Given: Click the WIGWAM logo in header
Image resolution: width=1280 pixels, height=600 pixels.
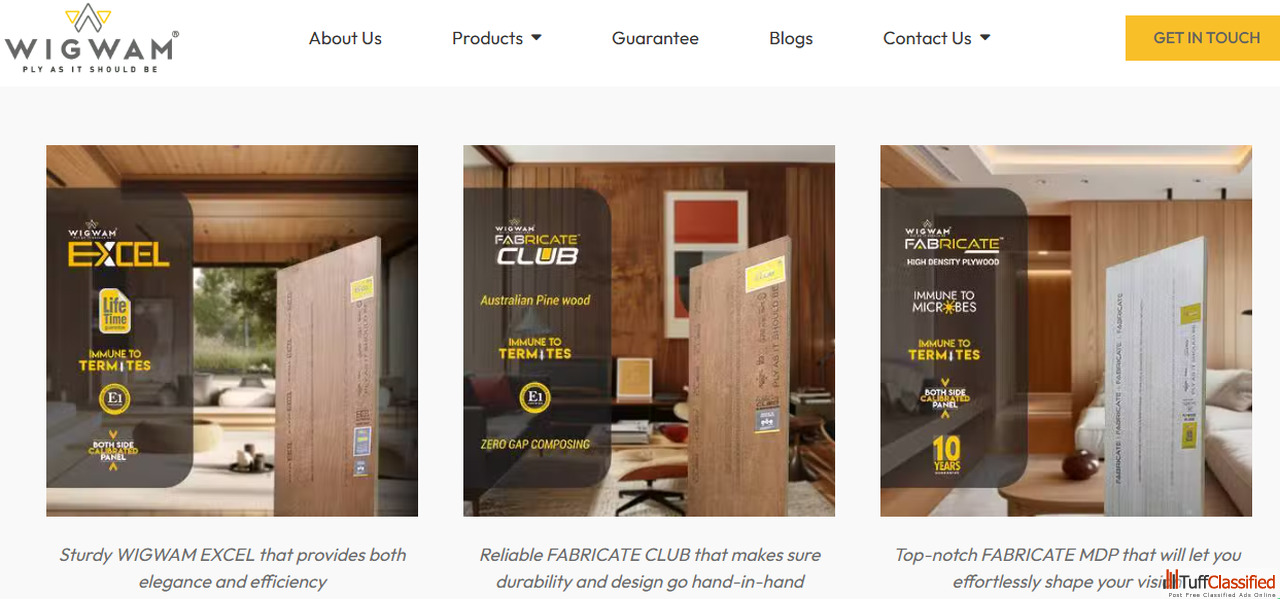Looking at the screenshot, I should [x=91, y=38].
